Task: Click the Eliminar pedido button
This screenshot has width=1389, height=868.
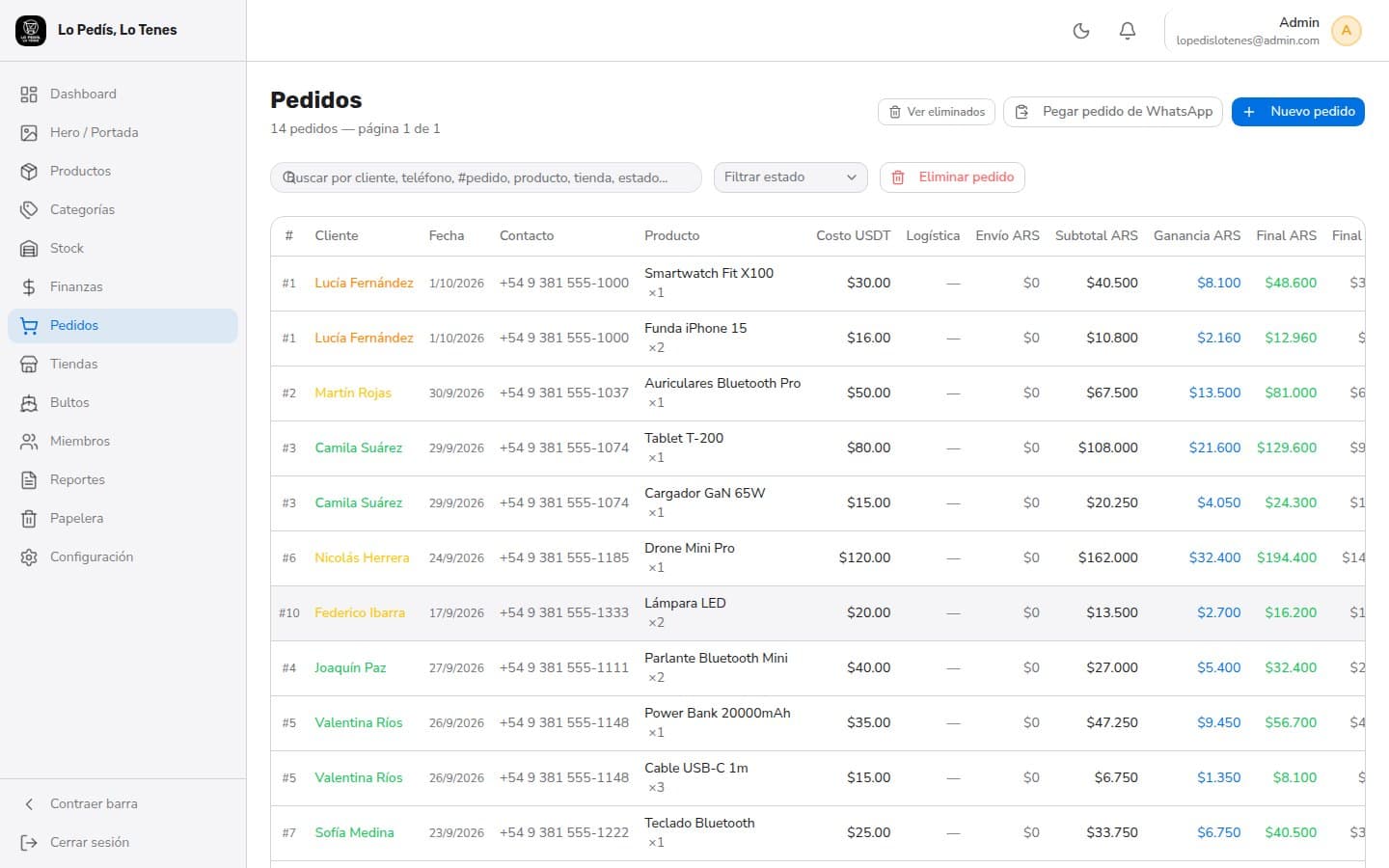Action: point(953,177)
